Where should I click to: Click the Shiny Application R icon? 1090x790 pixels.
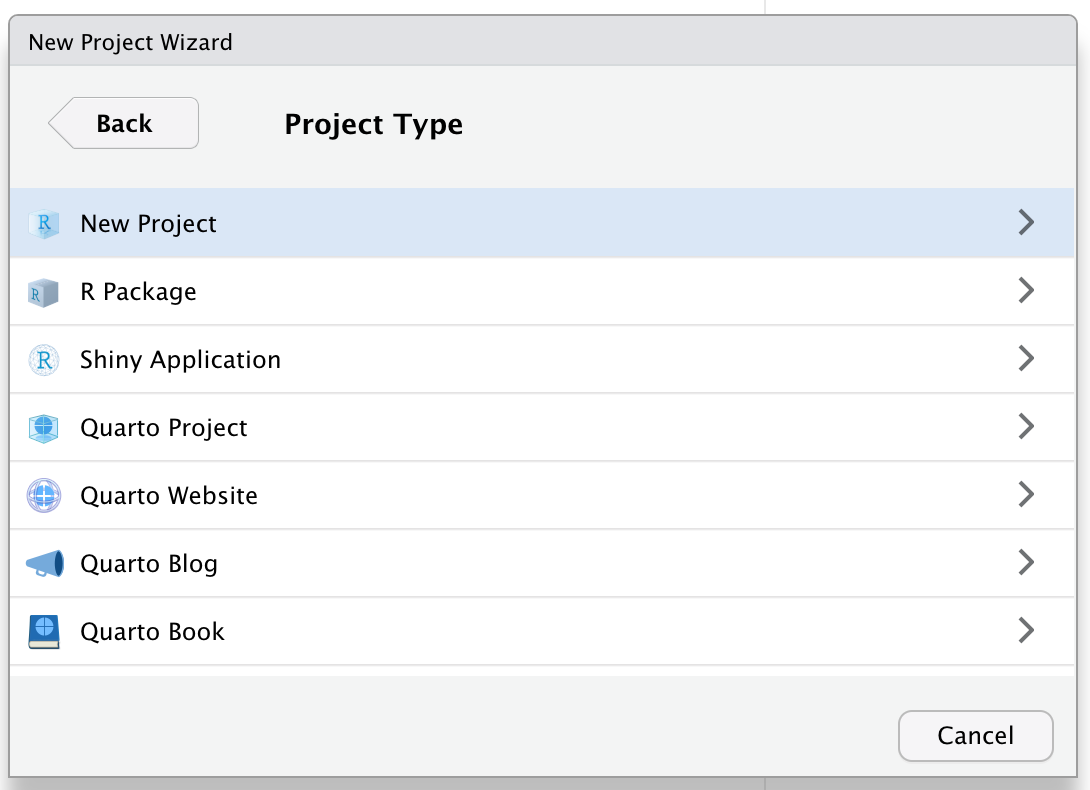pyautogui.click(x=44, y=360)
